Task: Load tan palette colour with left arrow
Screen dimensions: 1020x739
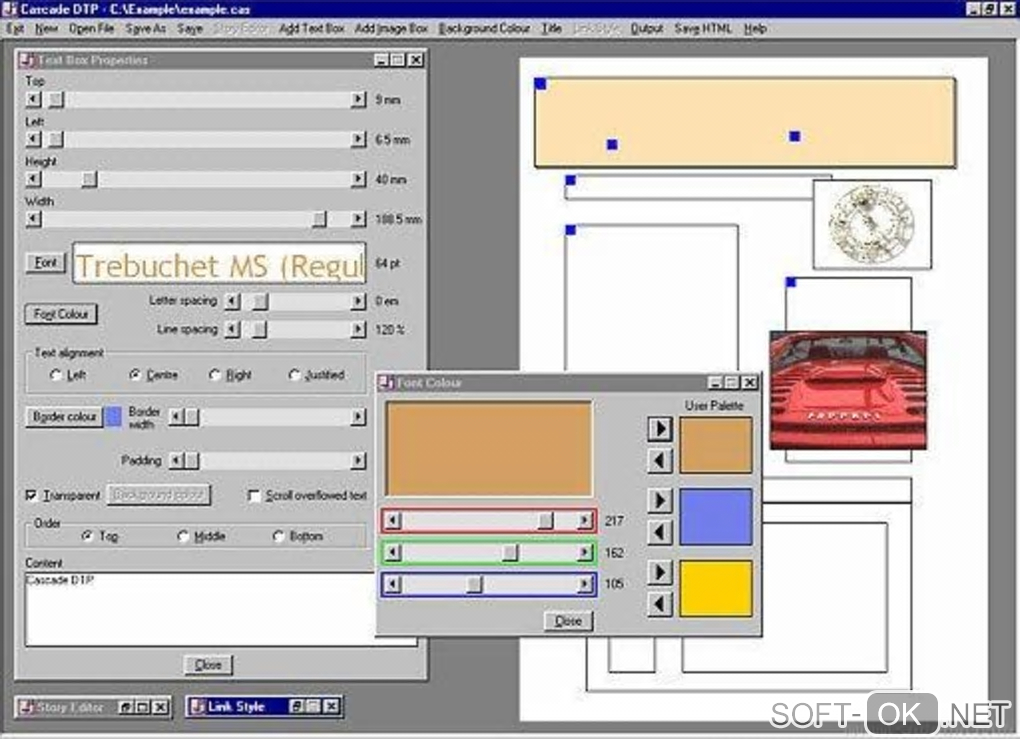Action: (660, 461)
